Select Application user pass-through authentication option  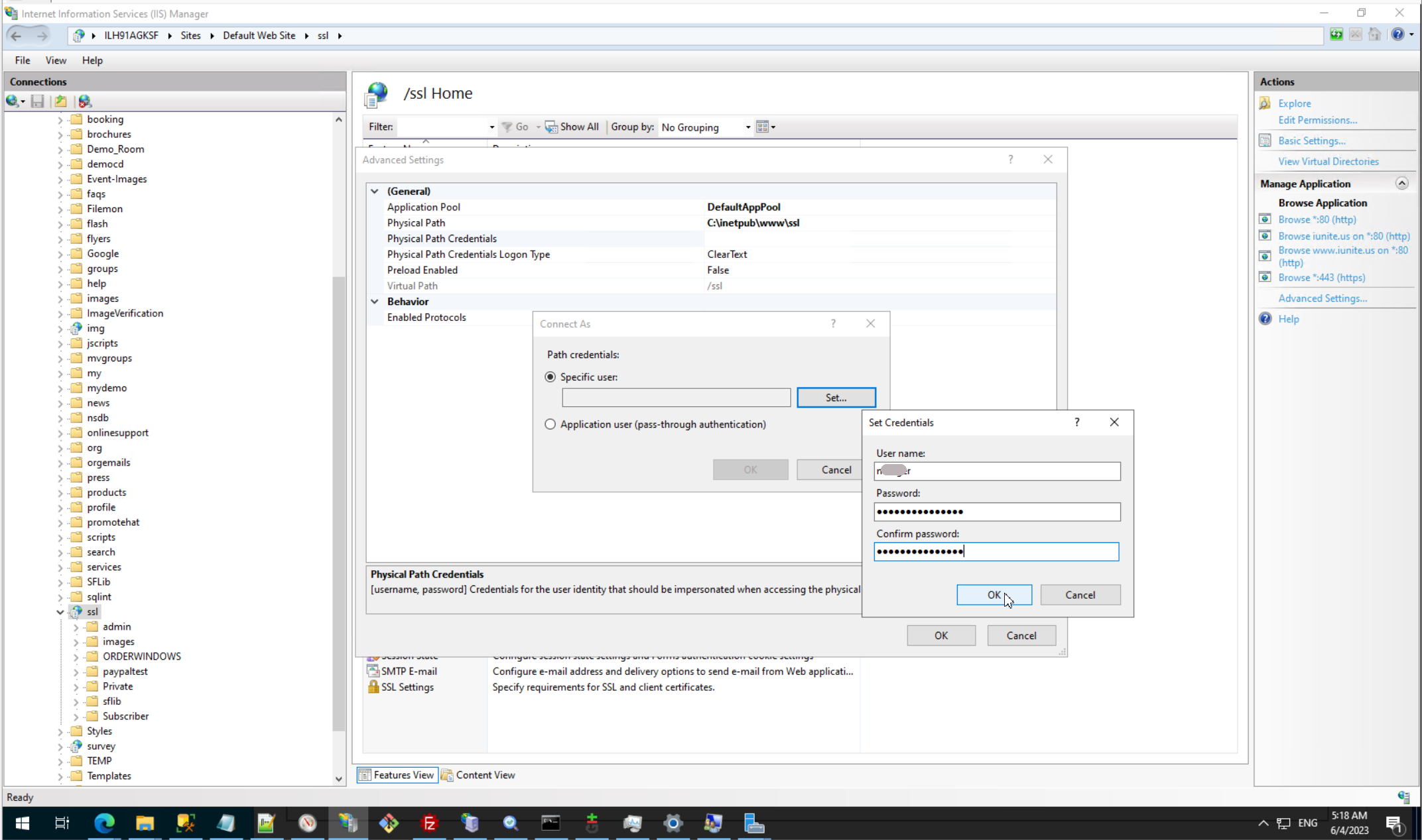point(550,424)
